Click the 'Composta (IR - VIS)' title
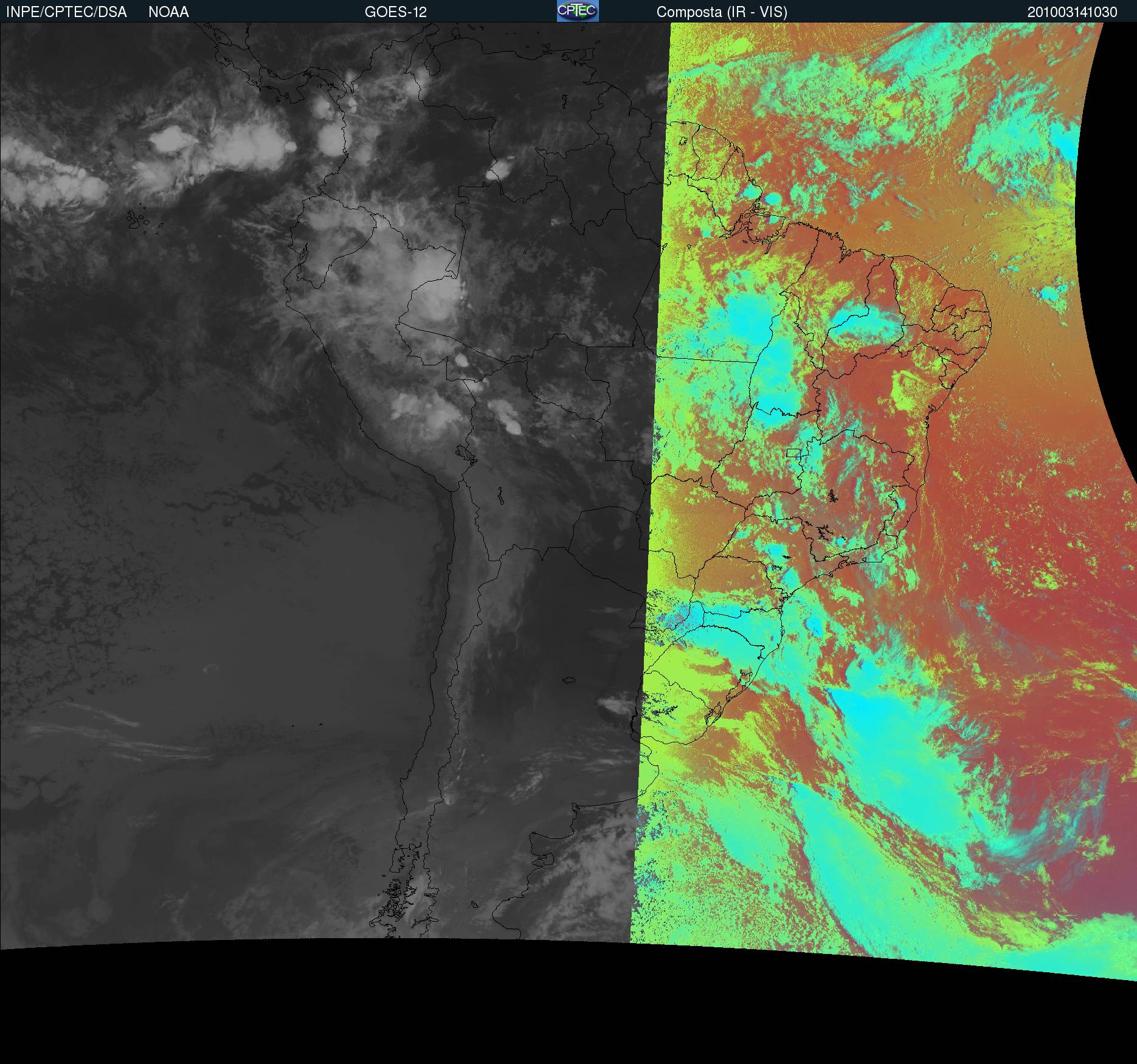Screen dimensions: 1137x1064 point(722,12)
